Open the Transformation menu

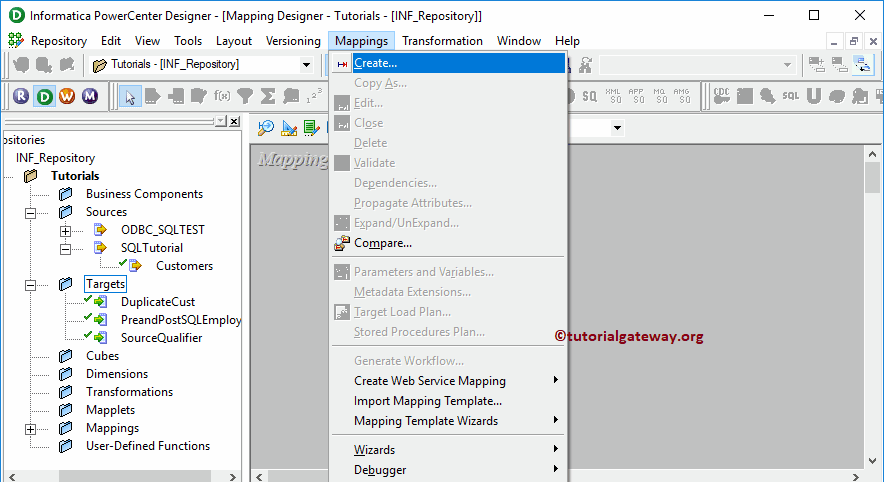442,41
